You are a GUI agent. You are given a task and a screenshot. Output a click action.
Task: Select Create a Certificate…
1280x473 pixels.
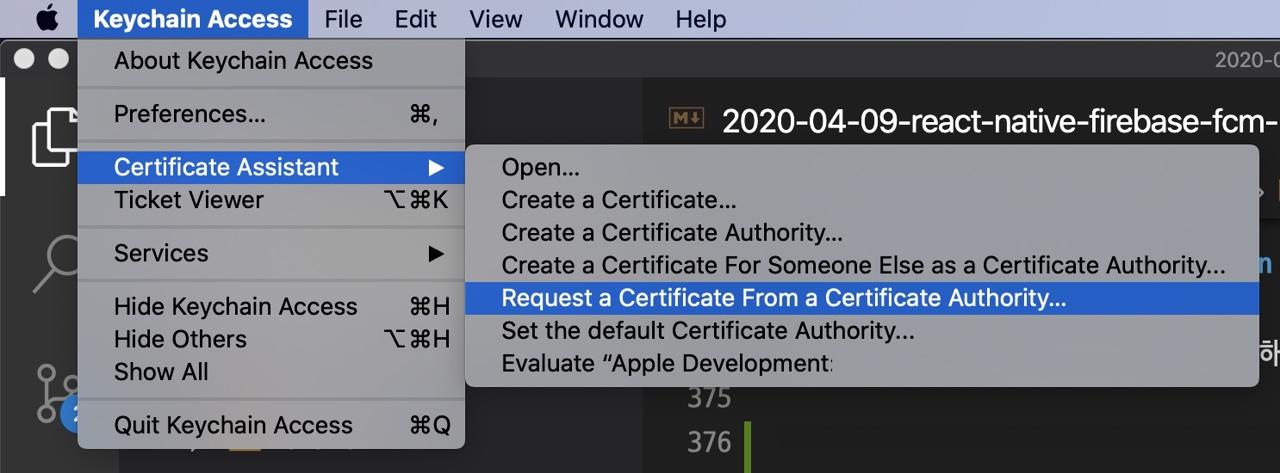pos(862,200)
